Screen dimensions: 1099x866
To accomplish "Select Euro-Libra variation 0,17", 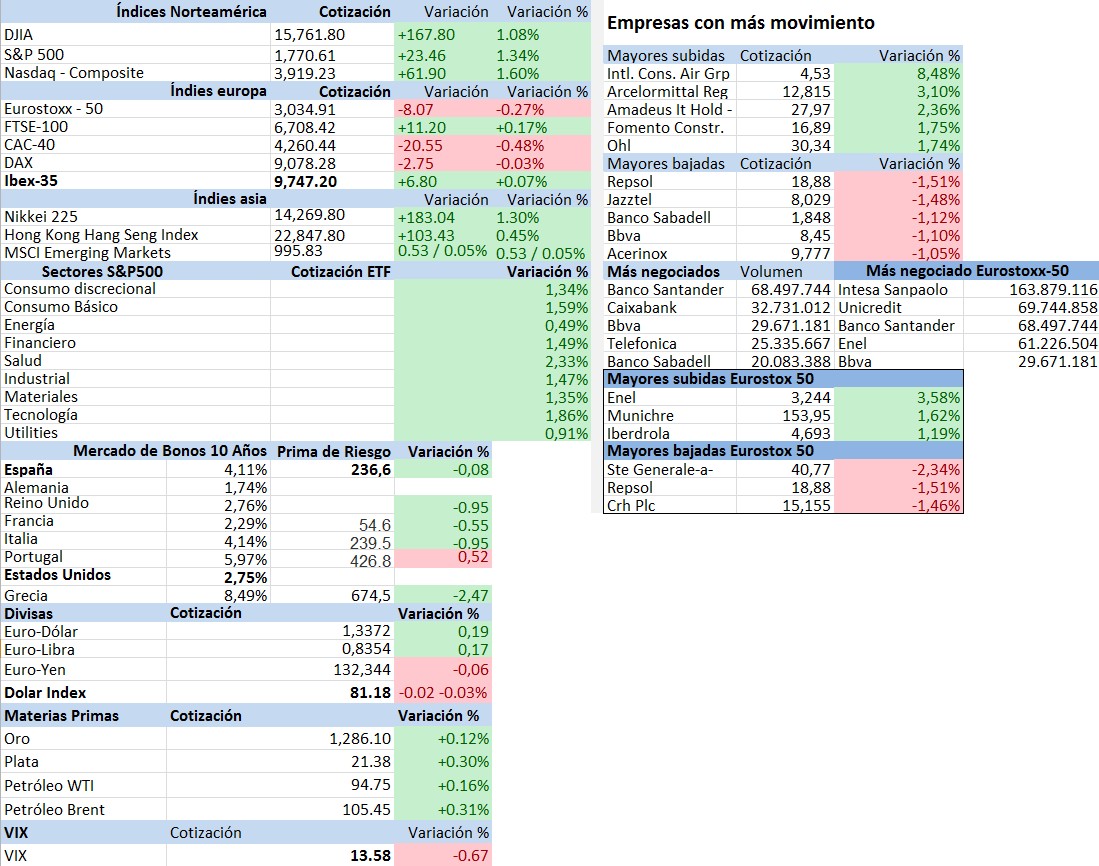I will coord(473,650).
